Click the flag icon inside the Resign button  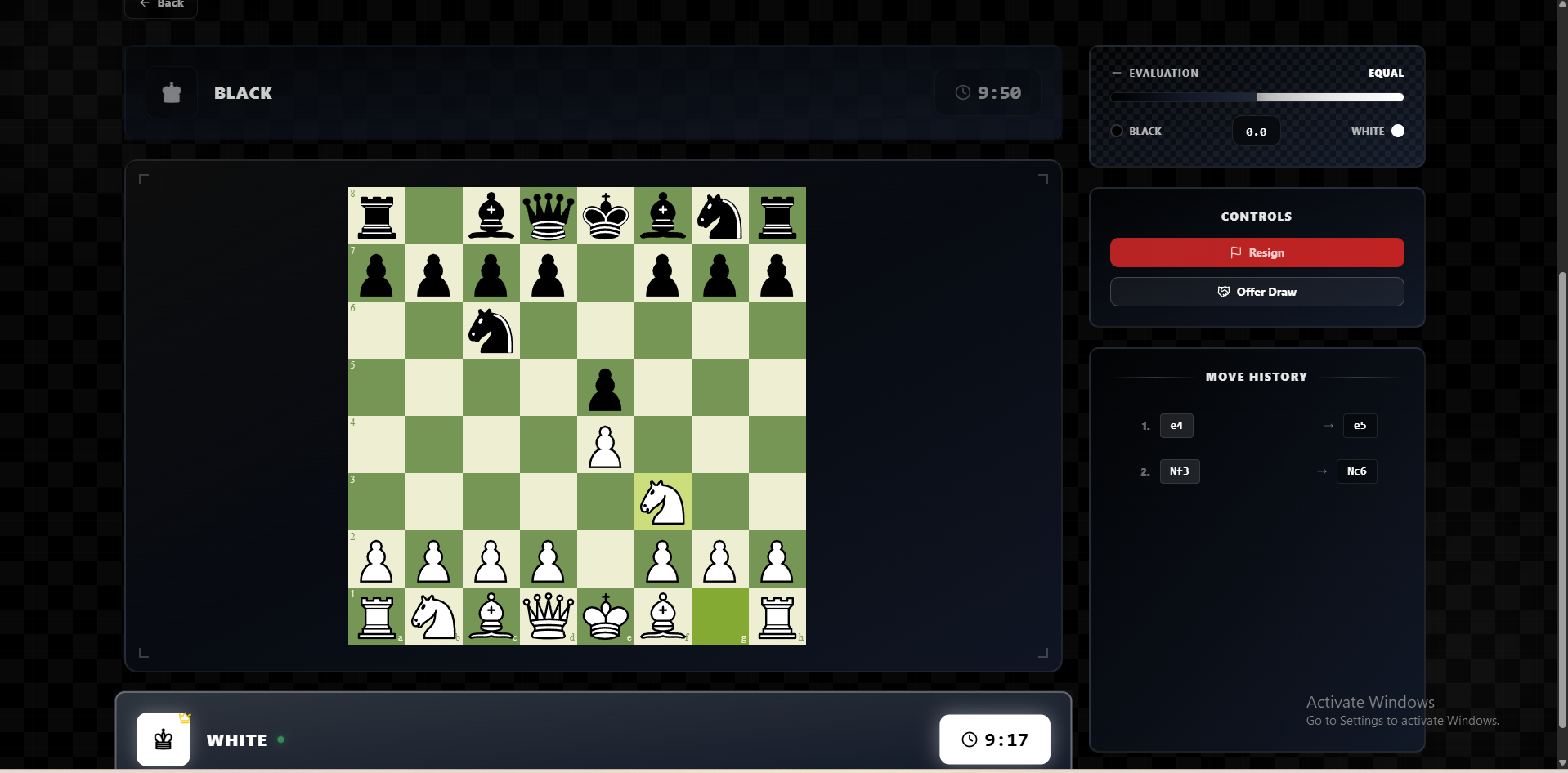pos(1237,252)
